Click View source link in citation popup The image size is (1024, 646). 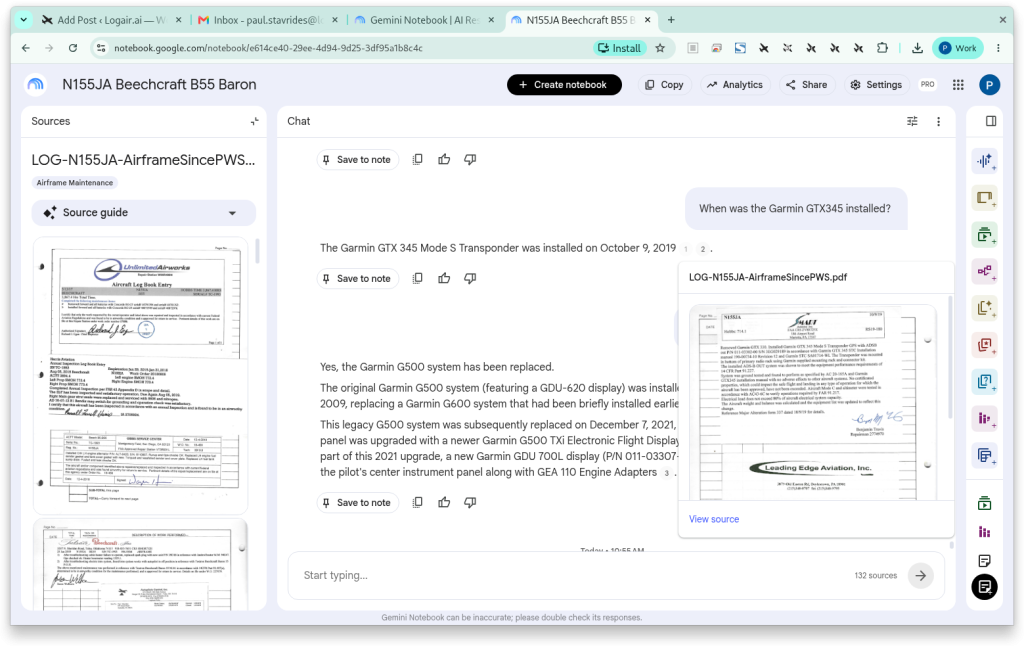tap(714, 519)
